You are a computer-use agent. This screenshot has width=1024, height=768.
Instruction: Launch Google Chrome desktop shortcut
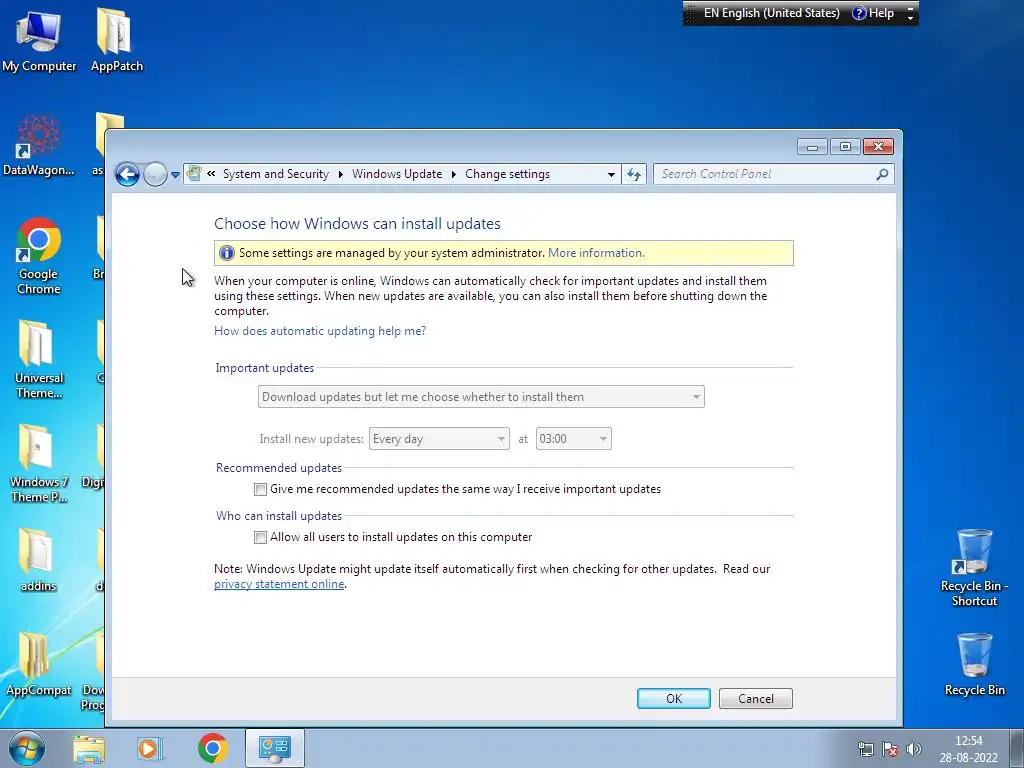pos(39,256)
